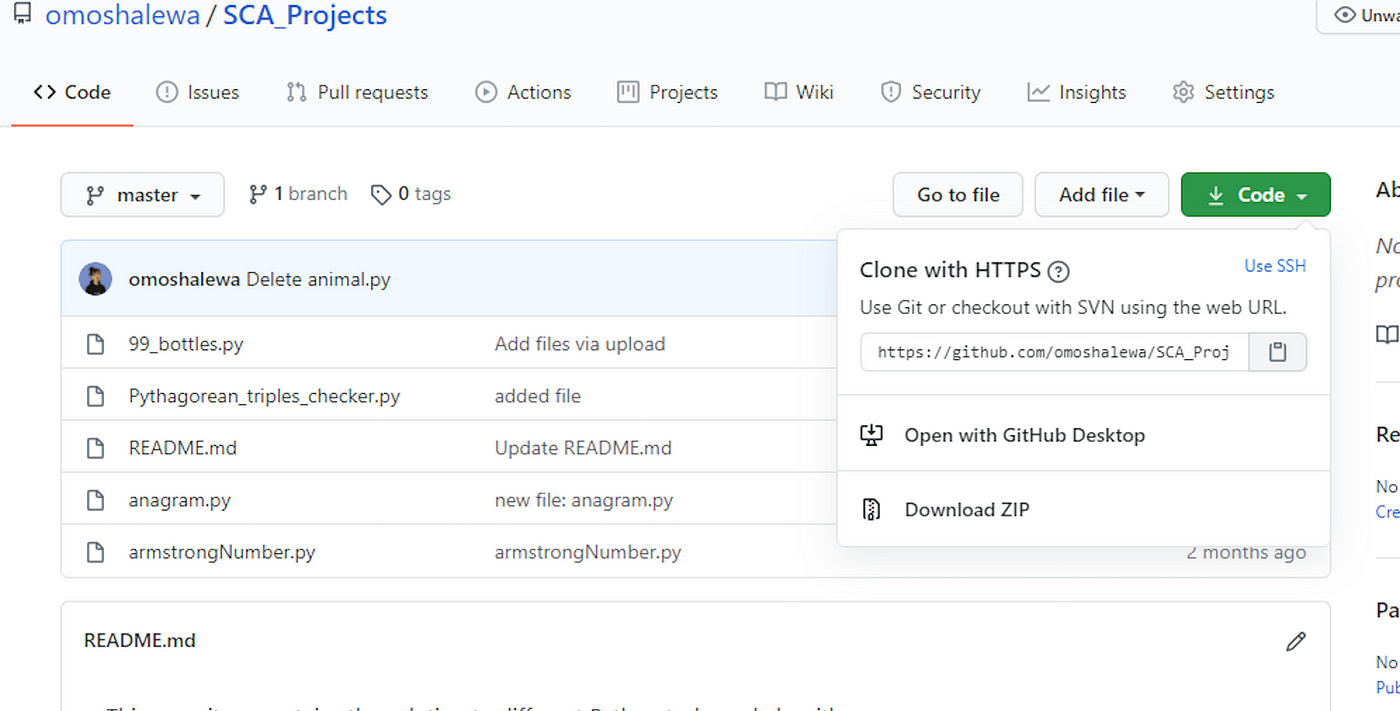
Task: Click the Go to file button
Action: tap(958, 195)
